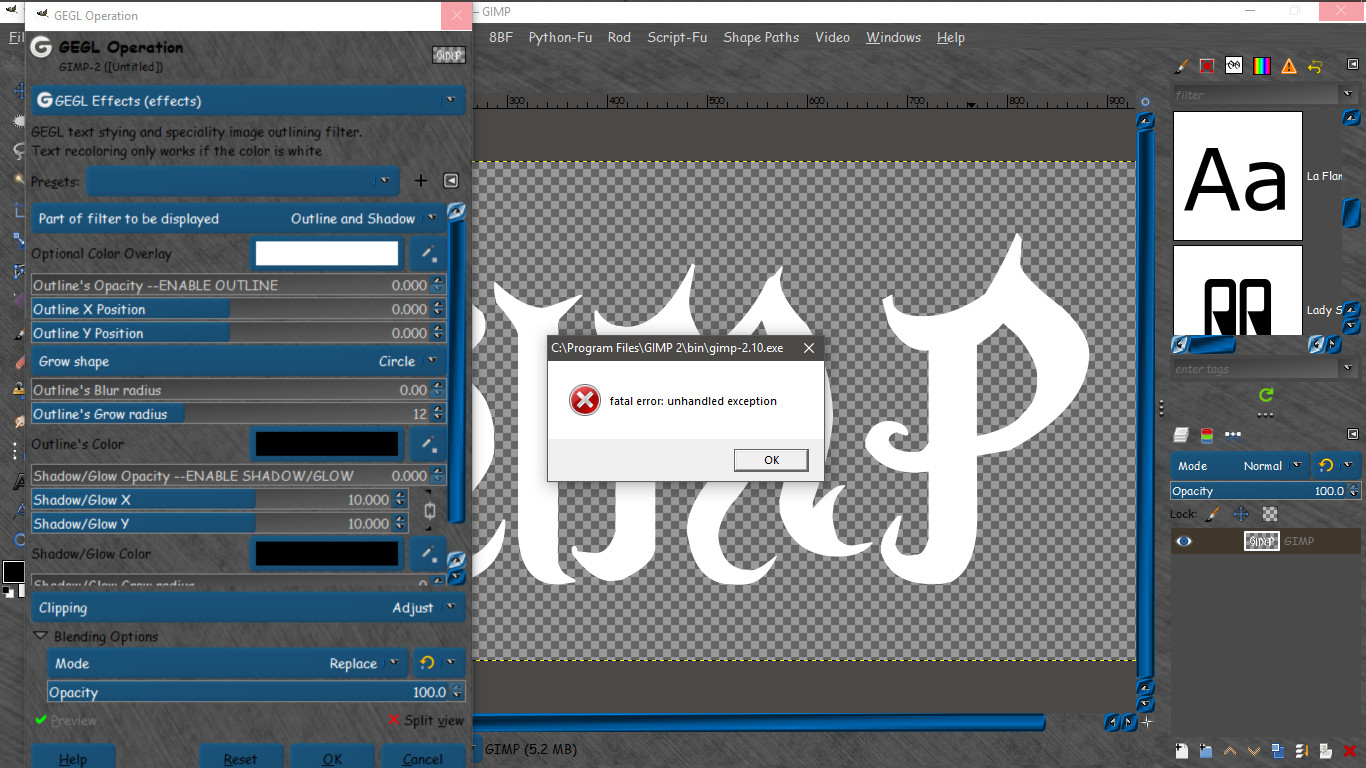Collapse the Blending Options expander
Viewport: 1366px width, 768px height.
[x=41, y=636]
